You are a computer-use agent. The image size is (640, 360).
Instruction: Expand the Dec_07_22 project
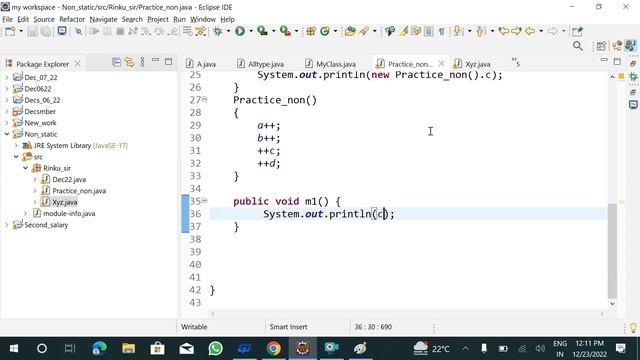(7, 77)
